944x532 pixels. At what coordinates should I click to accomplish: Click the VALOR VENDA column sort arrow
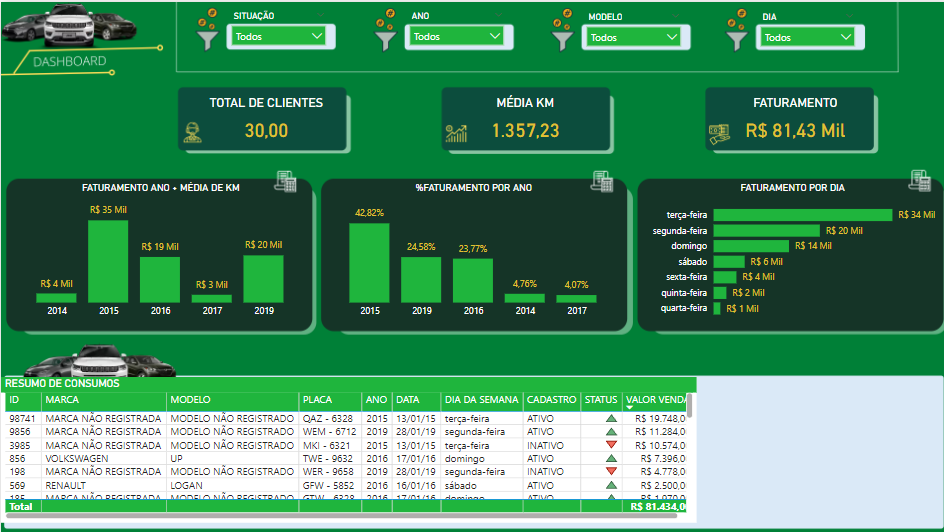tap(630, 407)
